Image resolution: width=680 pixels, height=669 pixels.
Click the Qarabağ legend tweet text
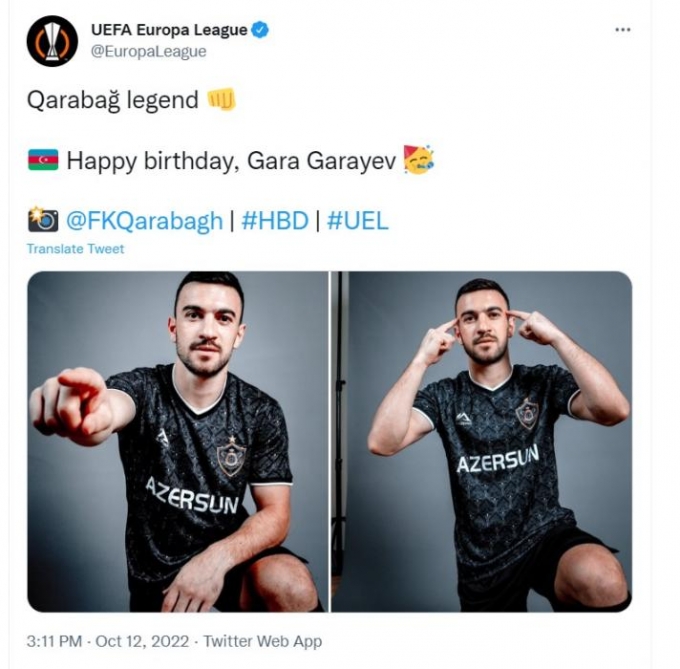113,100
